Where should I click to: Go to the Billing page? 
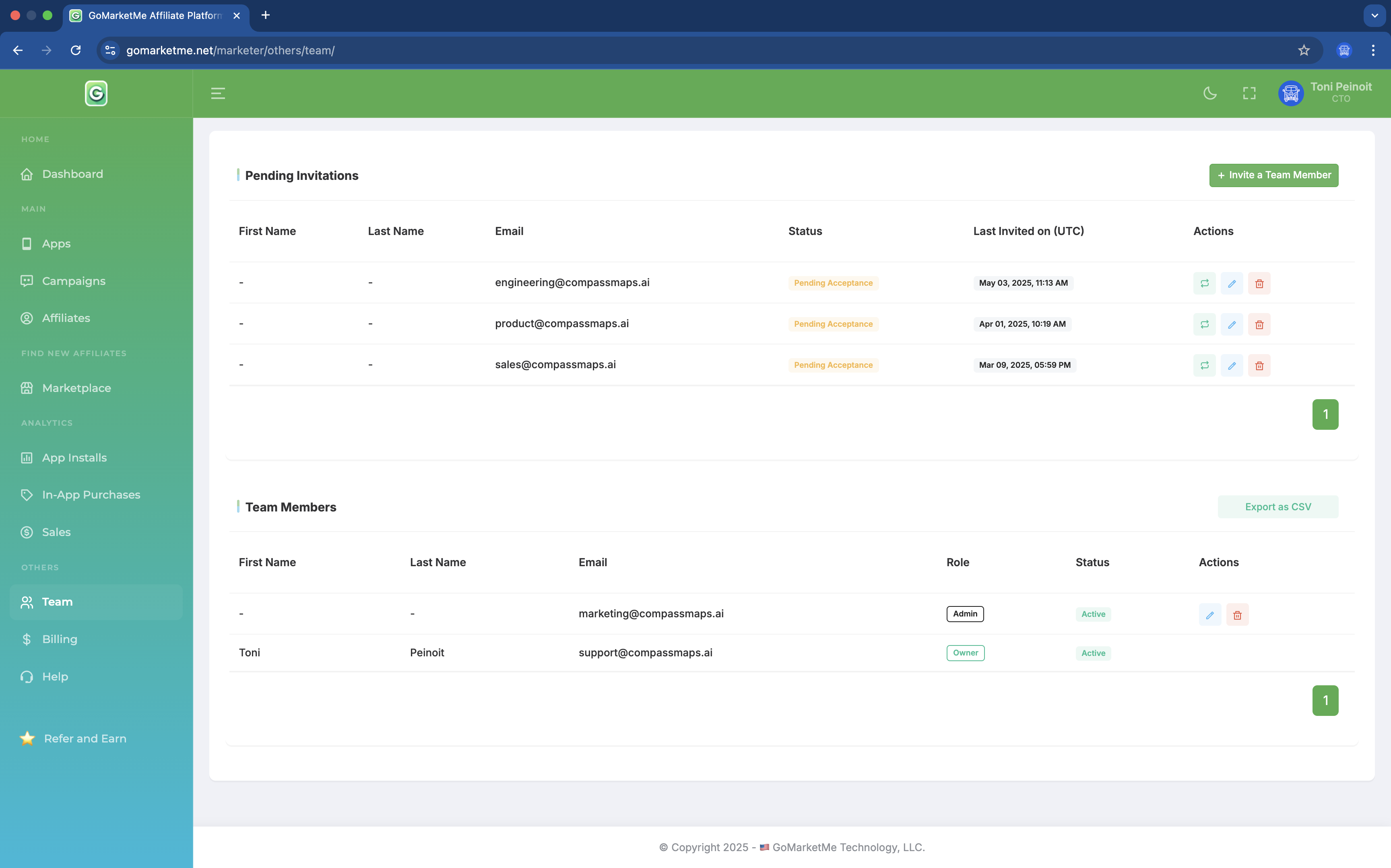[96, 639]
